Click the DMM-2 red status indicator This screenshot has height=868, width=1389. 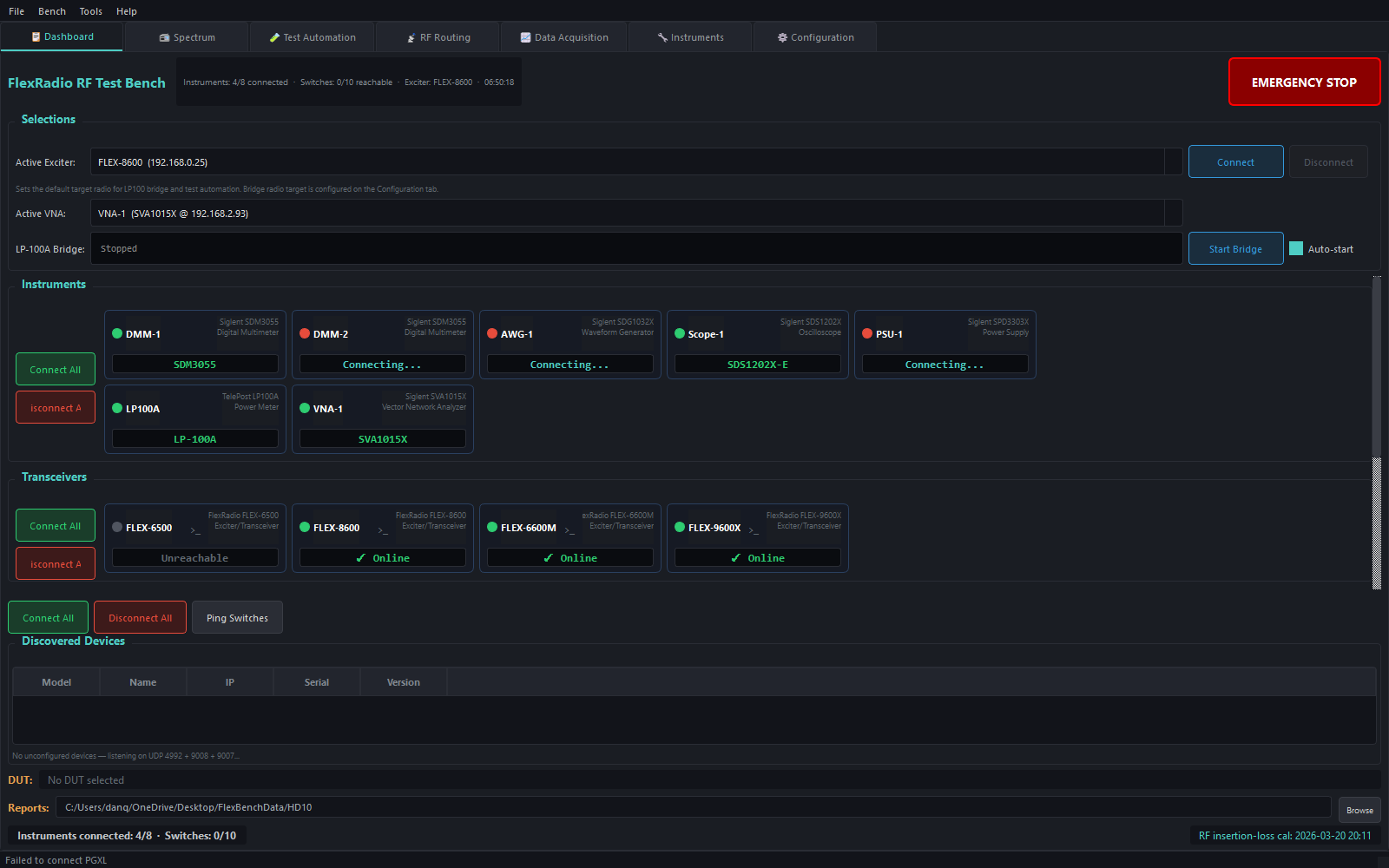coord(305,333)
